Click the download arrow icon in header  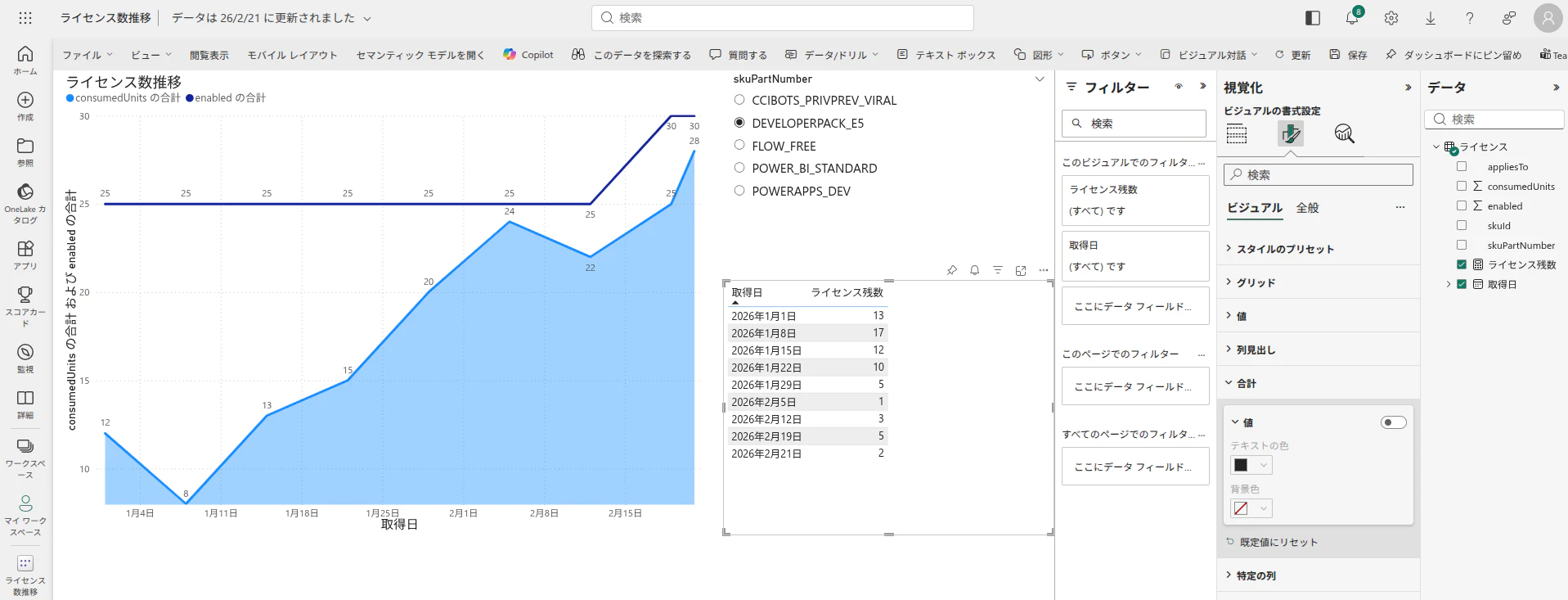click(x=1430, y=18)
